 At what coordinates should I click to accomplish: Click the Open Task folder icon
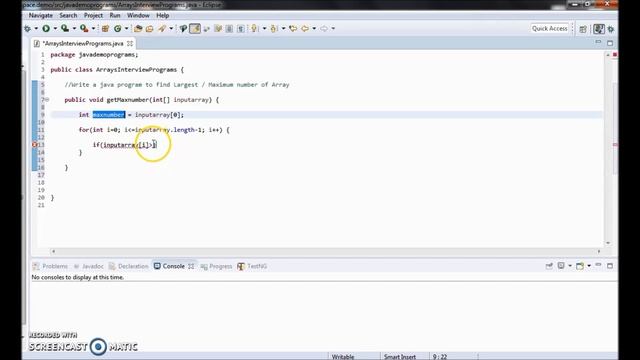pos(150,29)
